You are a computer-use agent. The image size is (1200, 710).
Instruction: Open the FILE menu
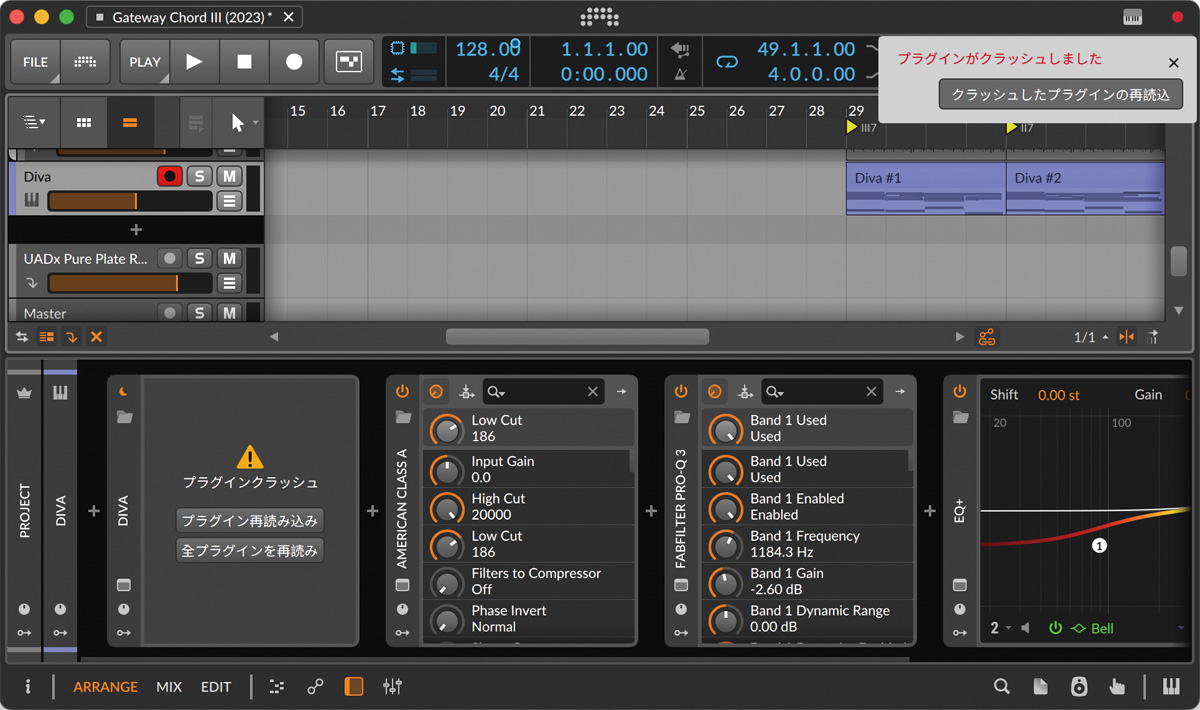35,61
